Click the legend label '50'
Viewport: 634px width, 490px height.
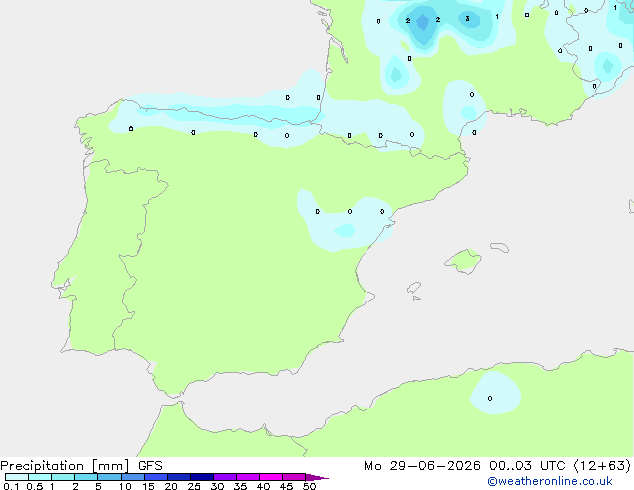[x=309, y=486]
